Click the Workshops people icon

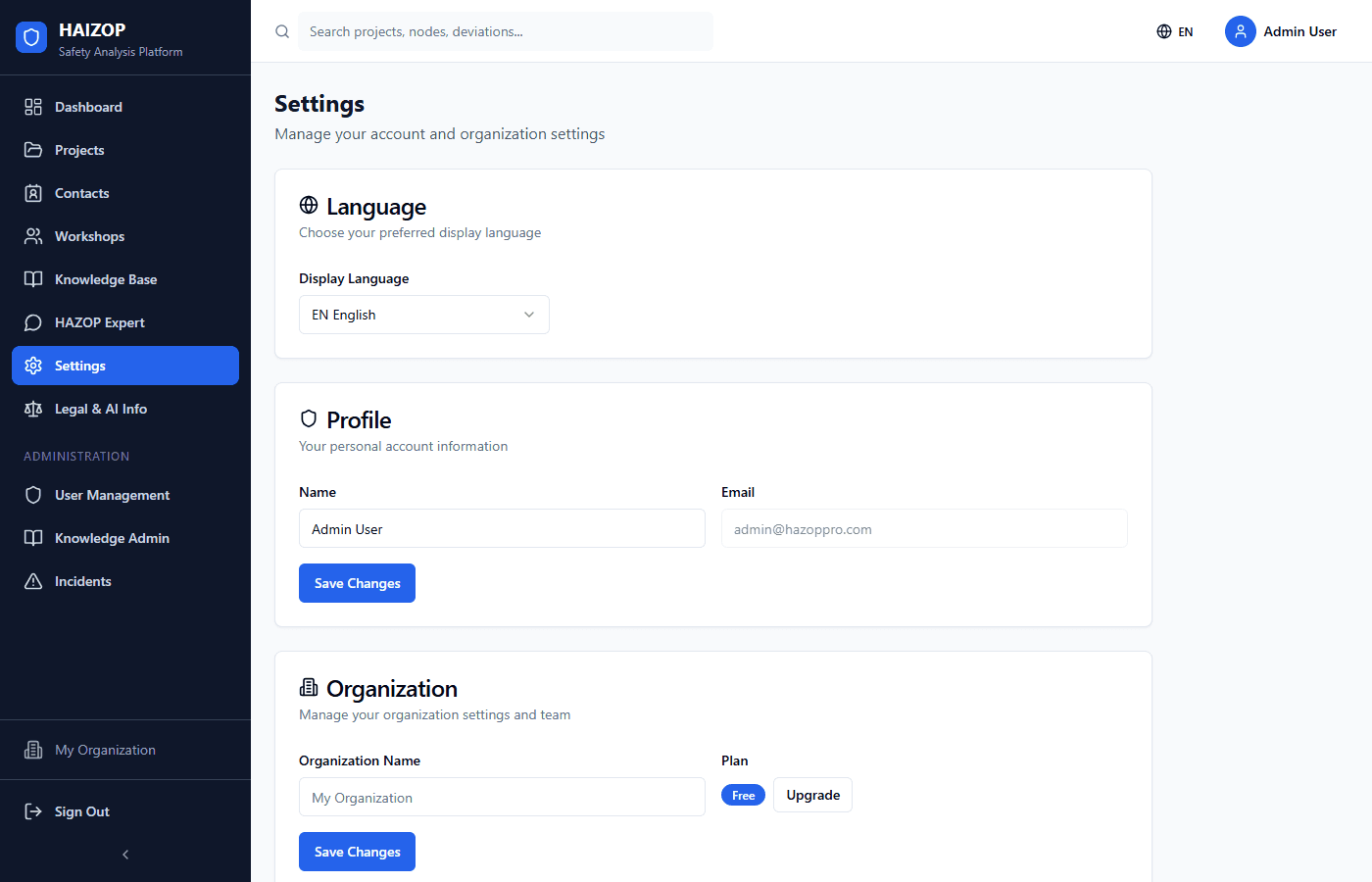pos(33,236)
